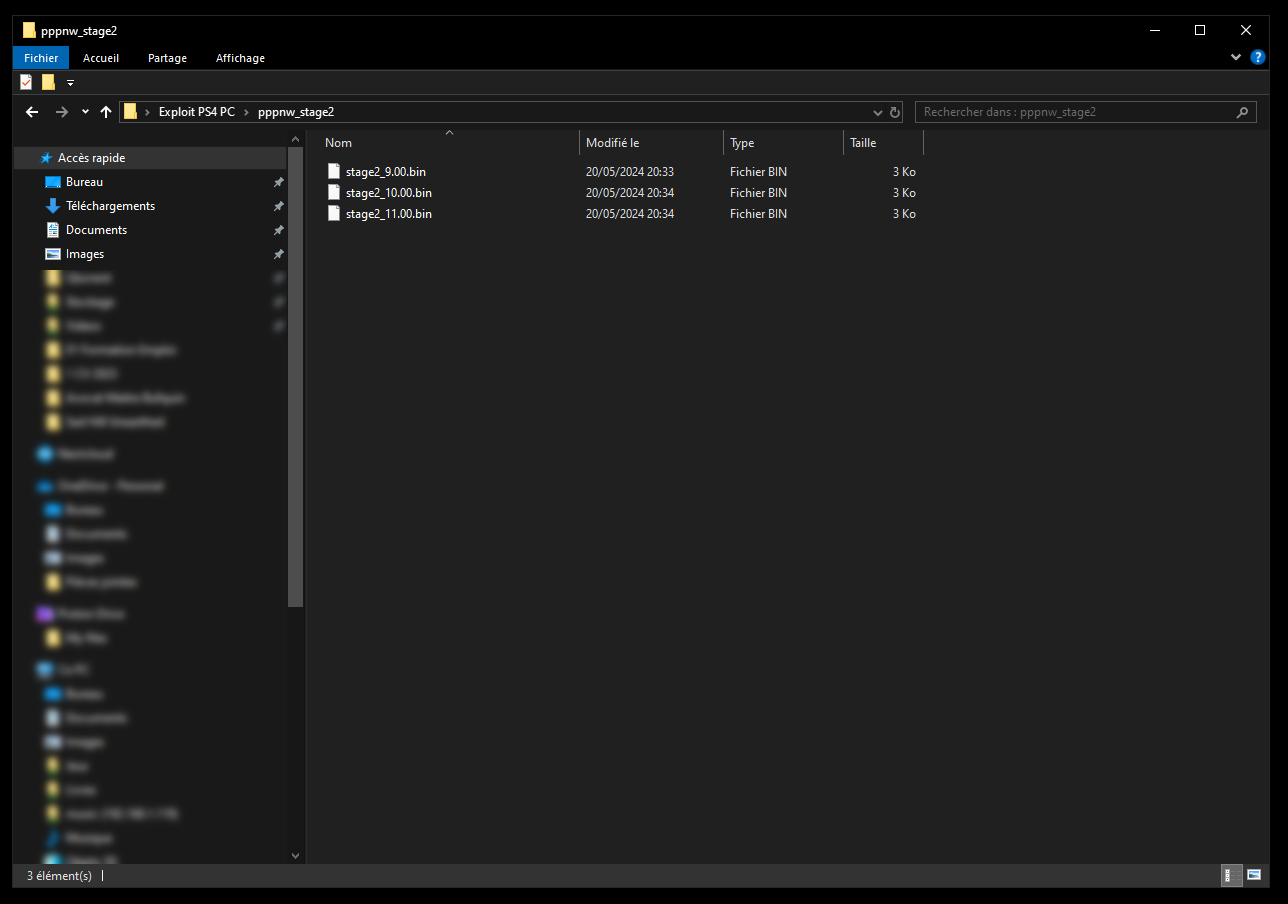Click the folder icon in the address bar
The width and height of the screenshot is (1288, 904).
click(131, 112)
